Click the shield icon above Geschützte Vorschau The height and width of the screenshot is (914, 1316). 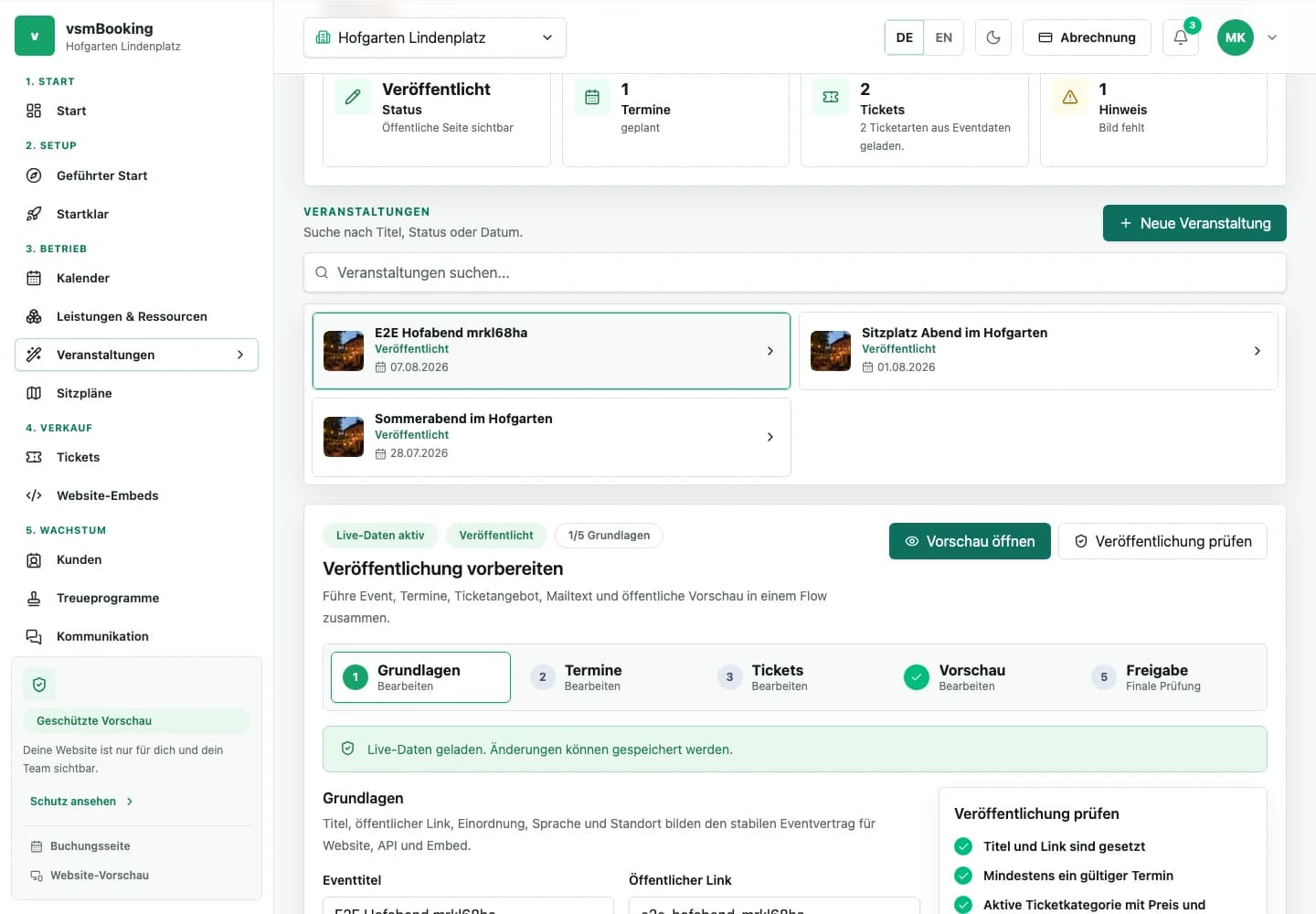[x=39, y=685]
